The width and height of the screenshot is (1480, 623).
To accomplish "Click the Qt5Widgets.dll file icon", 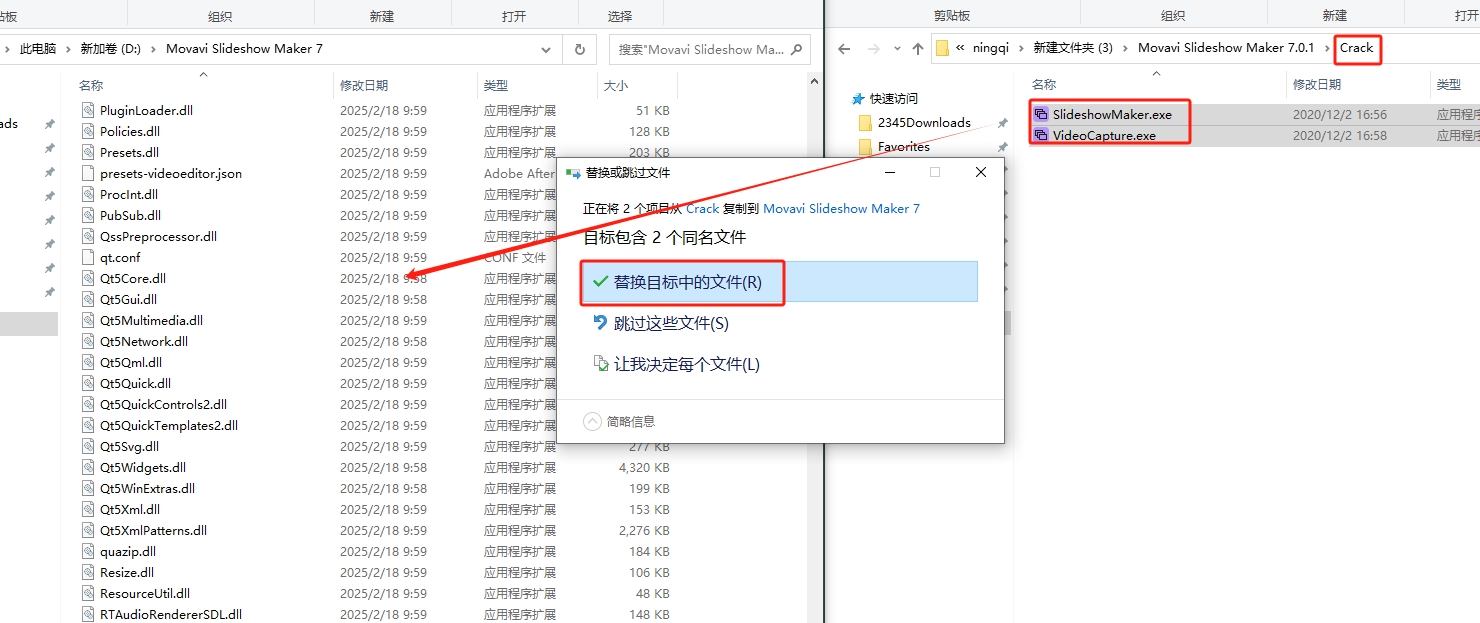I will tap(88, 467).
